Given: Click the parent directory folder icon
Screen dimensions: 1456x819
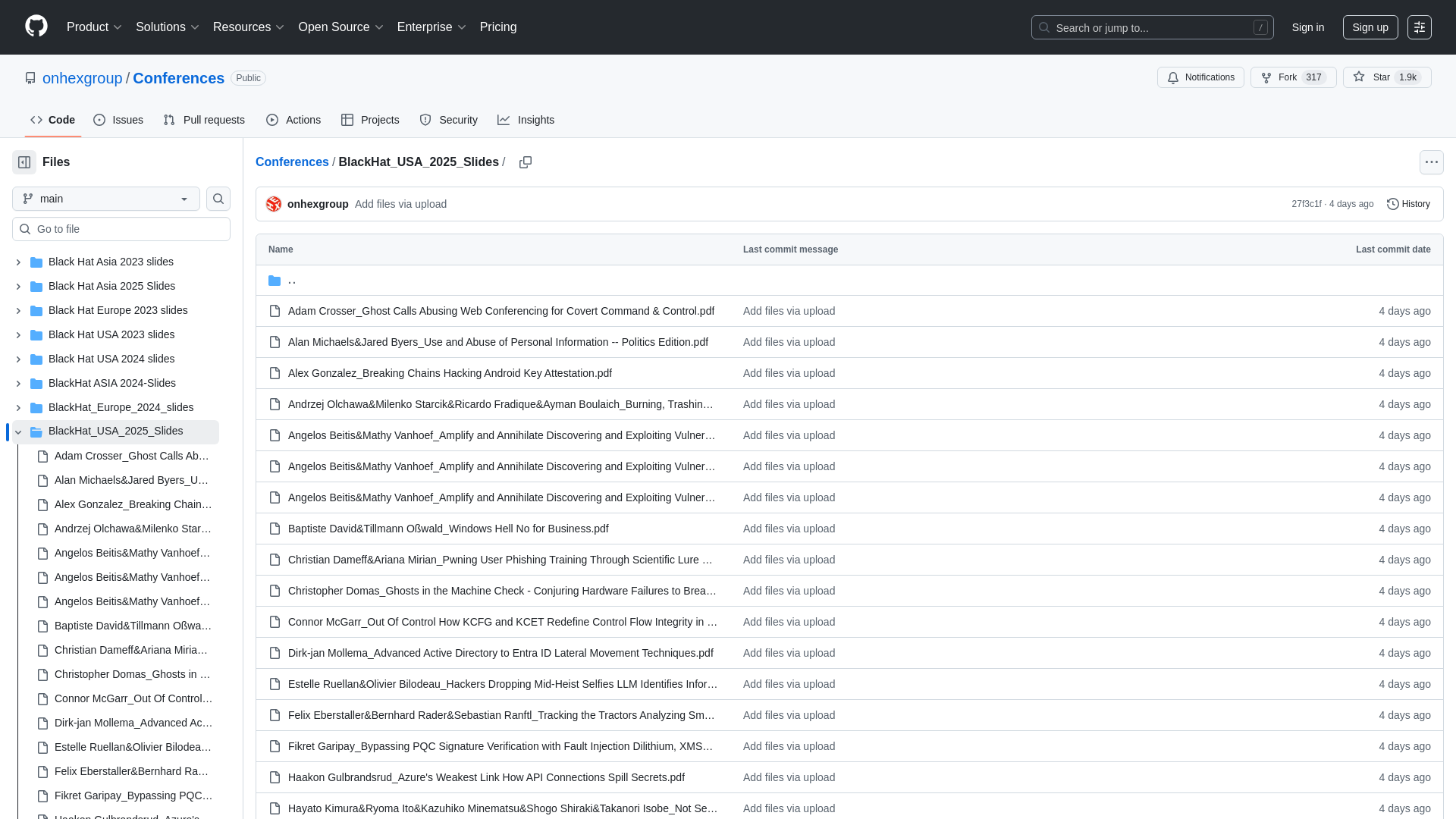Looking at the screenshot, I should point(275,281).
